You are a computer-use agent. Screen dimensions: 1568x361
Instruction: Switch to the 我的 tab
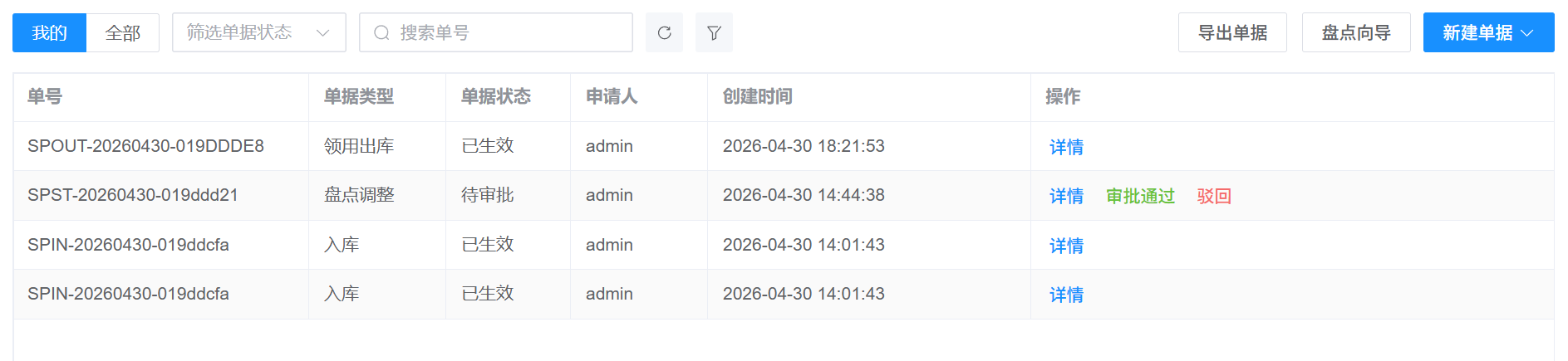[x=49, y=32]
